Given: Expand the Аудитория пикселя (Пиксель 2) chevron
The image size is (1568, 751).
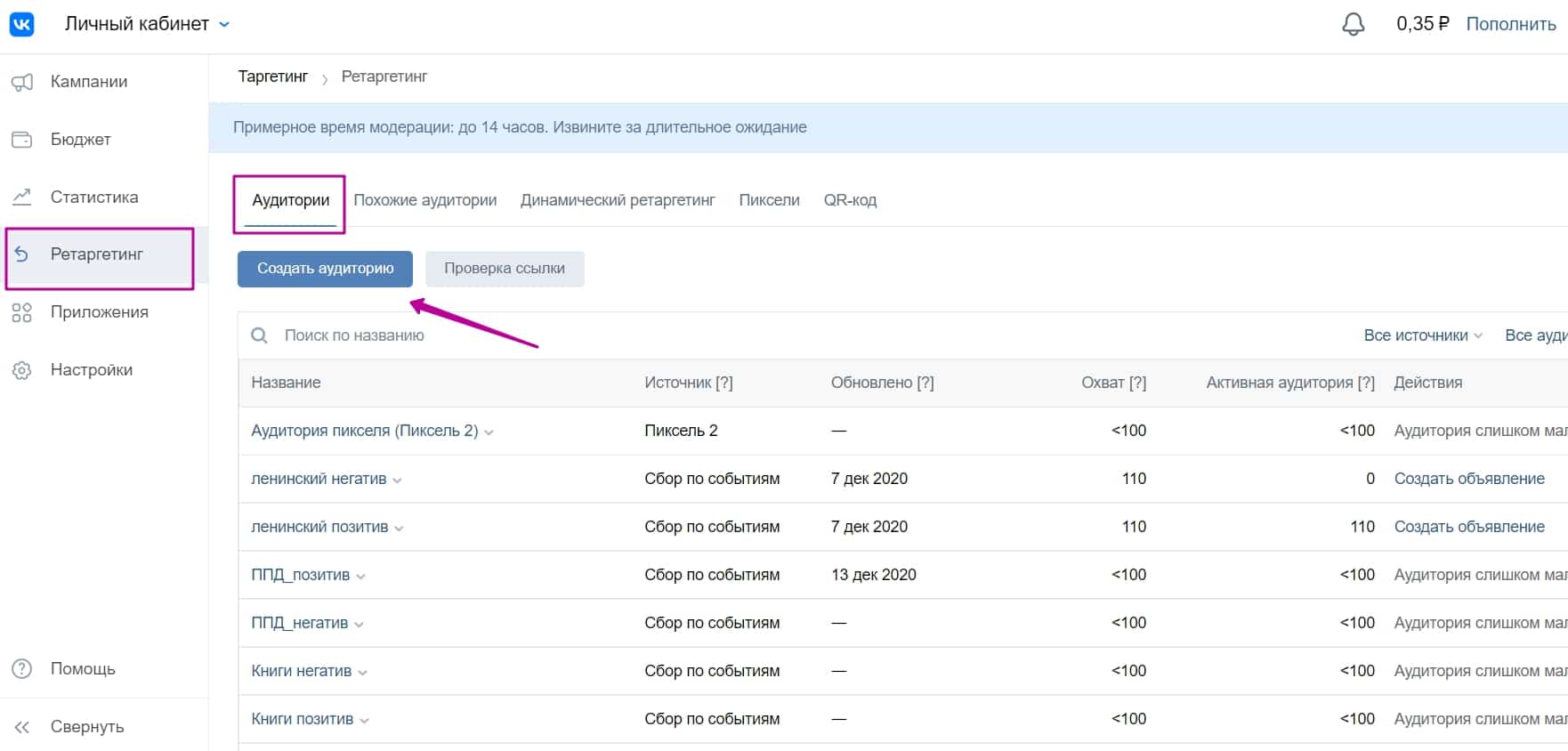Looking at the screenshot, I should click(x=489, y=432).
